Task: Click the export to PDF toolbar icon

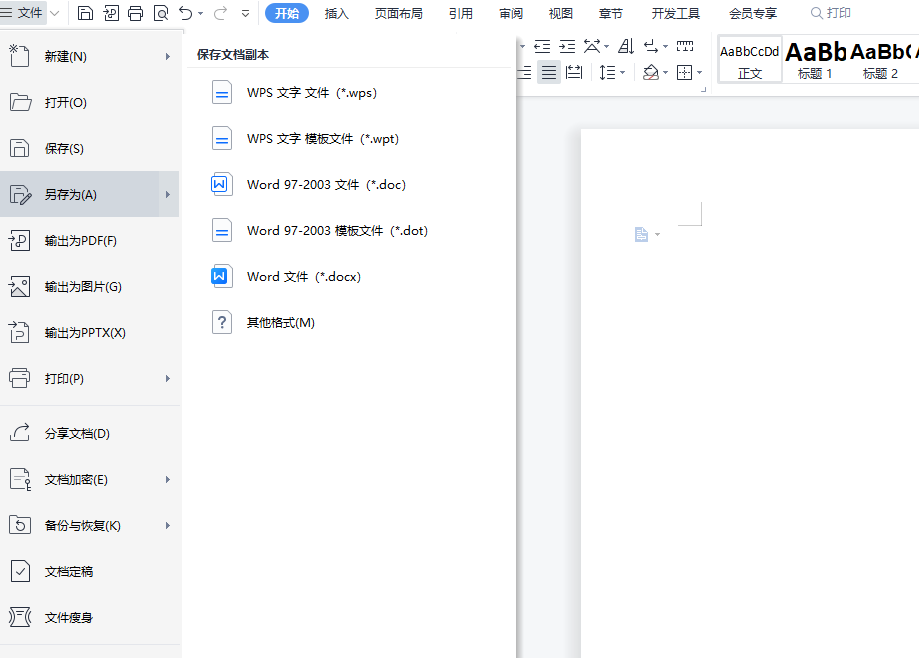Action: [x=111, y=13]
